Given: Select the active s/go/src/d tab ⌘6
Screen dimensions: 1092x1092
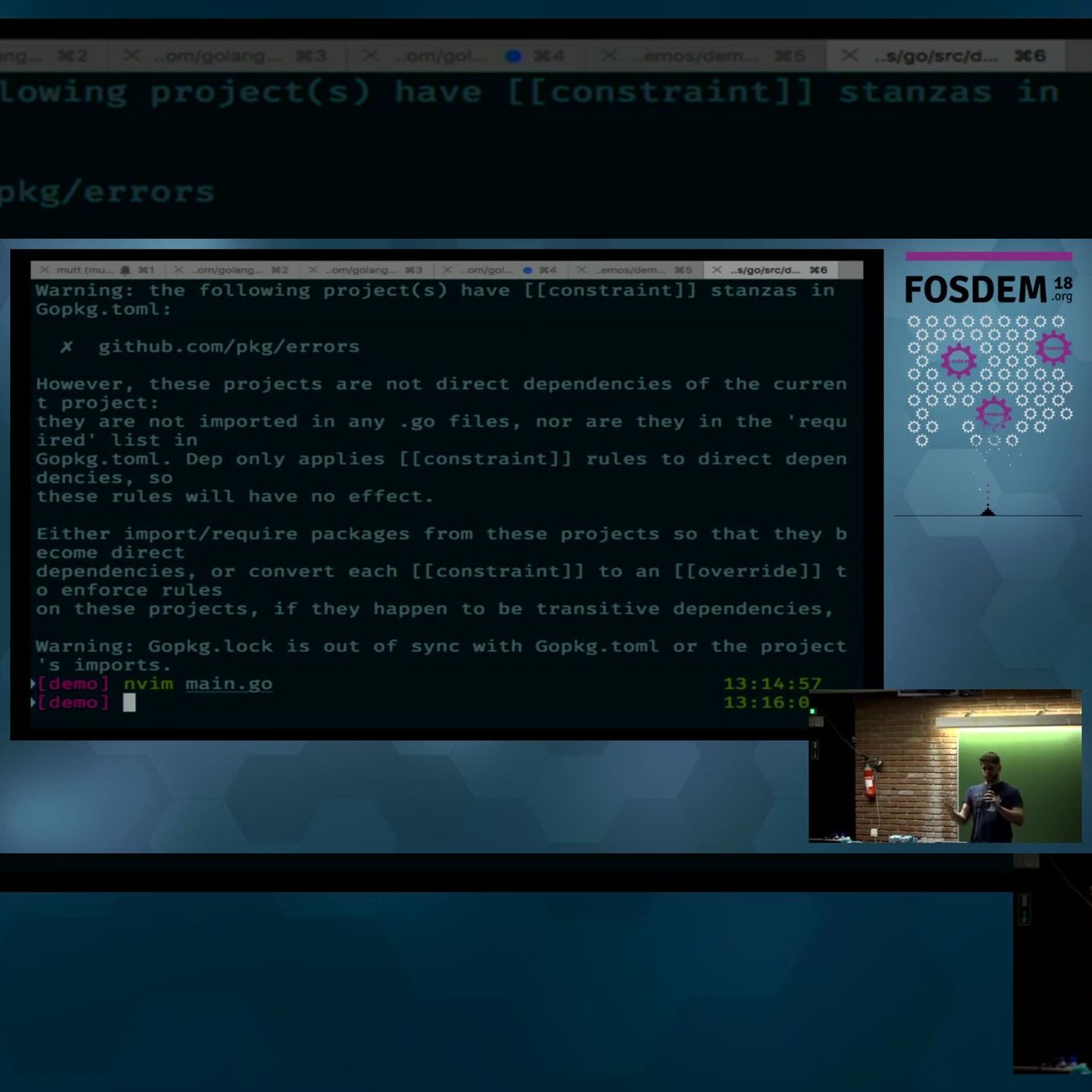Looking at the screenshot, I should [x=770, y=270].
